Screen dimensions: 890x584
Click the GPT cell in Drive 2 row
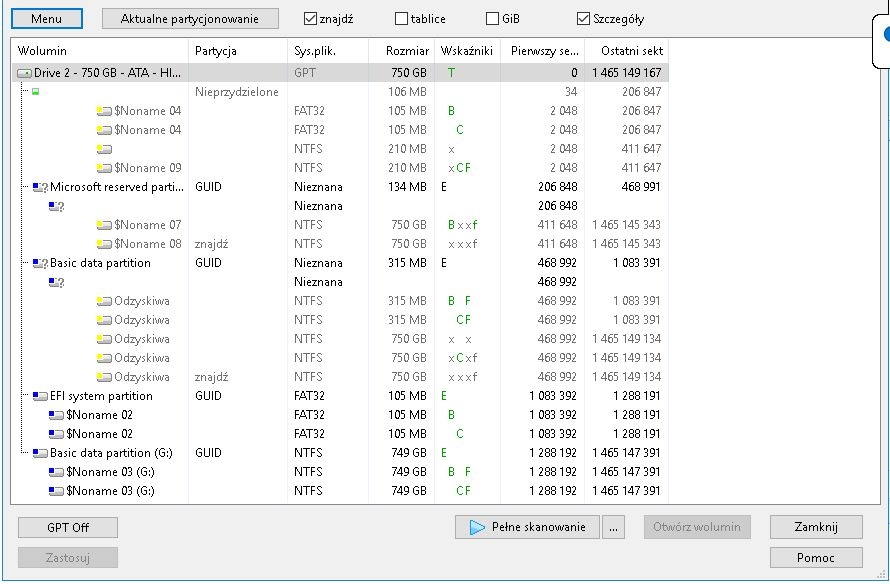(x=305, y=73)
